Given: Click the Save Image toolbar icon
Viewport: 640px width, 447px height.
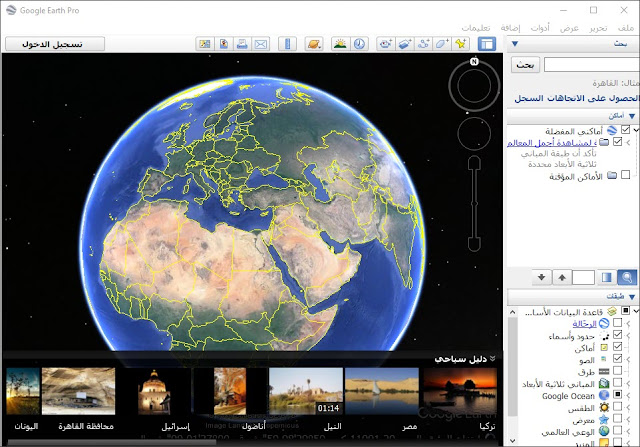Looking at the screenshot, I should pos(224,44).
